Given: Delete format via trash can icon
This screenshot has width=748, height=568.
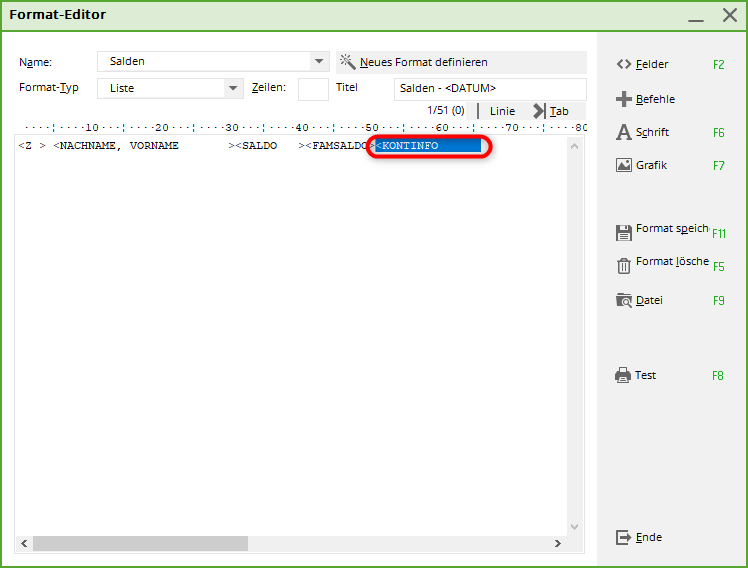Looking at the screenshot, I should (624, 265).
